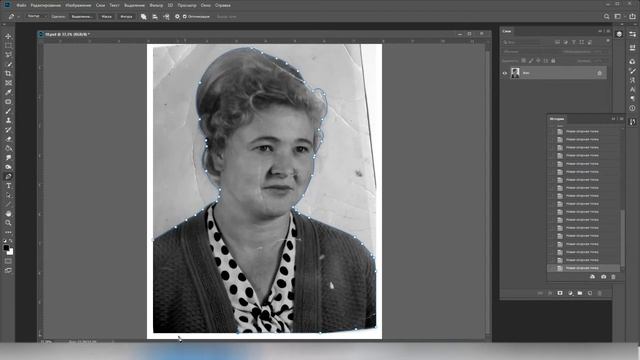Viewport: 640px width, 360px height.
Task: Toggle lock image pixels brush icon
Action: click(x=531, y=61)
